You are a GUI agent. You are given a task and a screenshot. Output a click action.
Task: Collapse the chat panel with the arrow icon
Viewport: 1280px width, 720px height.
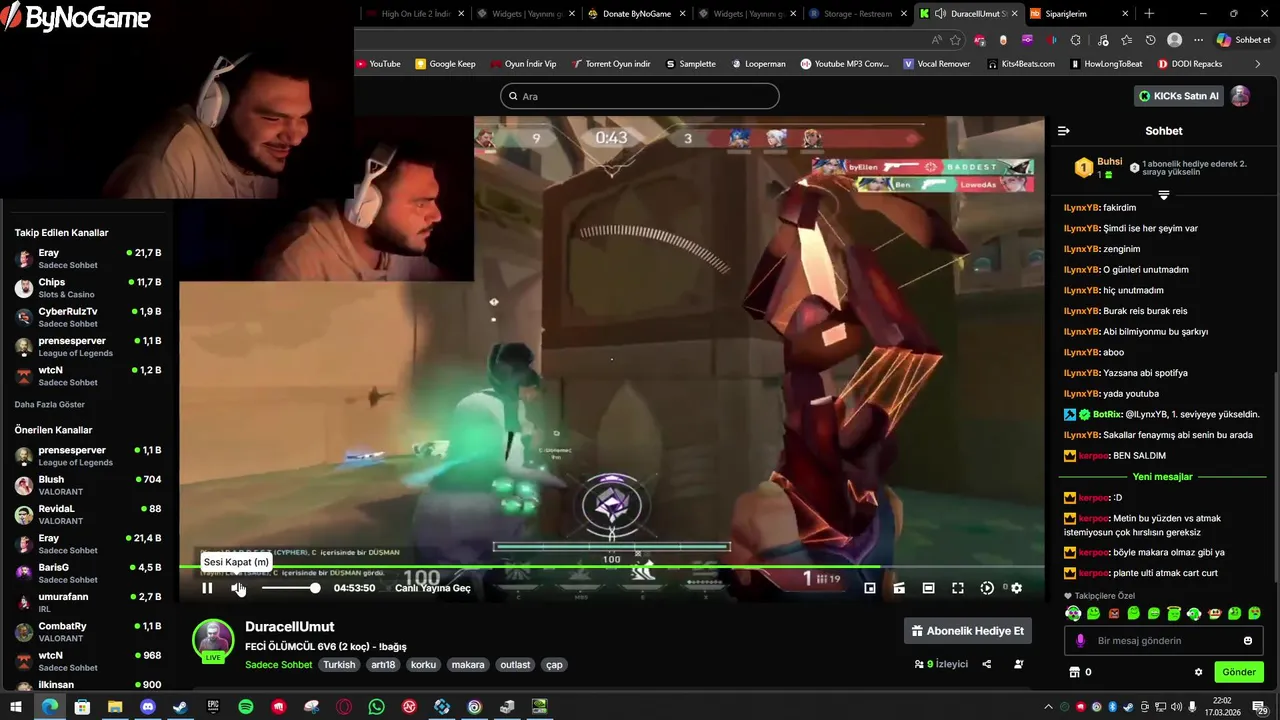coord(1064,131)
